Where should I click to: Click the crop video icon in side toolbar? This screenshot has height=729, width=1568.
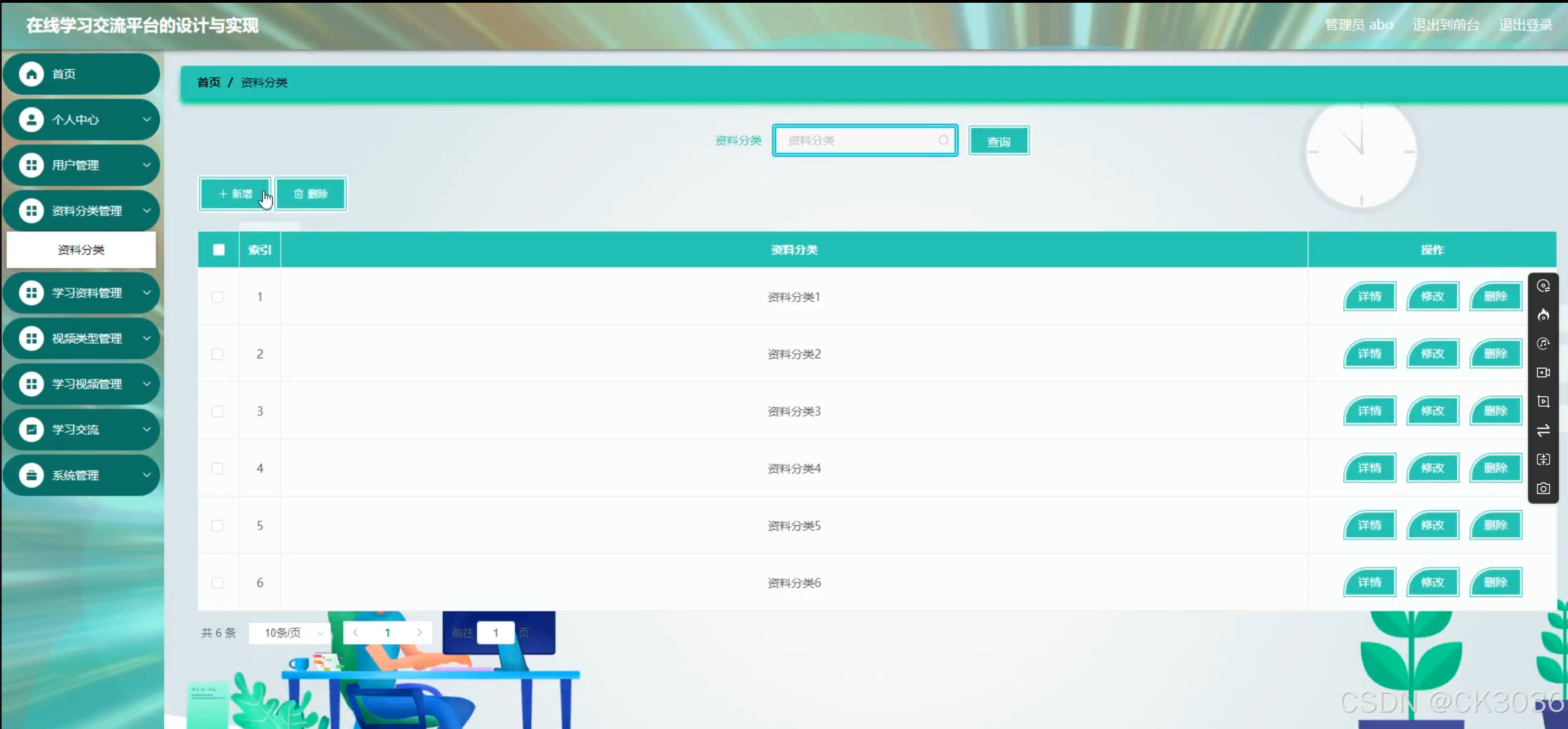(x=1543, y=401)
